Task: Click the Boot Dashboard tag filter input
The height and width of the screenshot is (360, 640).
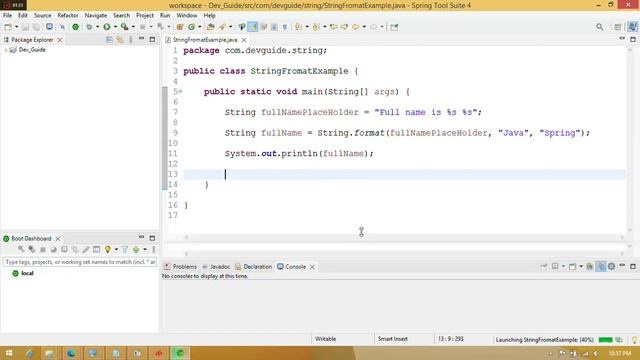Action: tap(80, 262)
